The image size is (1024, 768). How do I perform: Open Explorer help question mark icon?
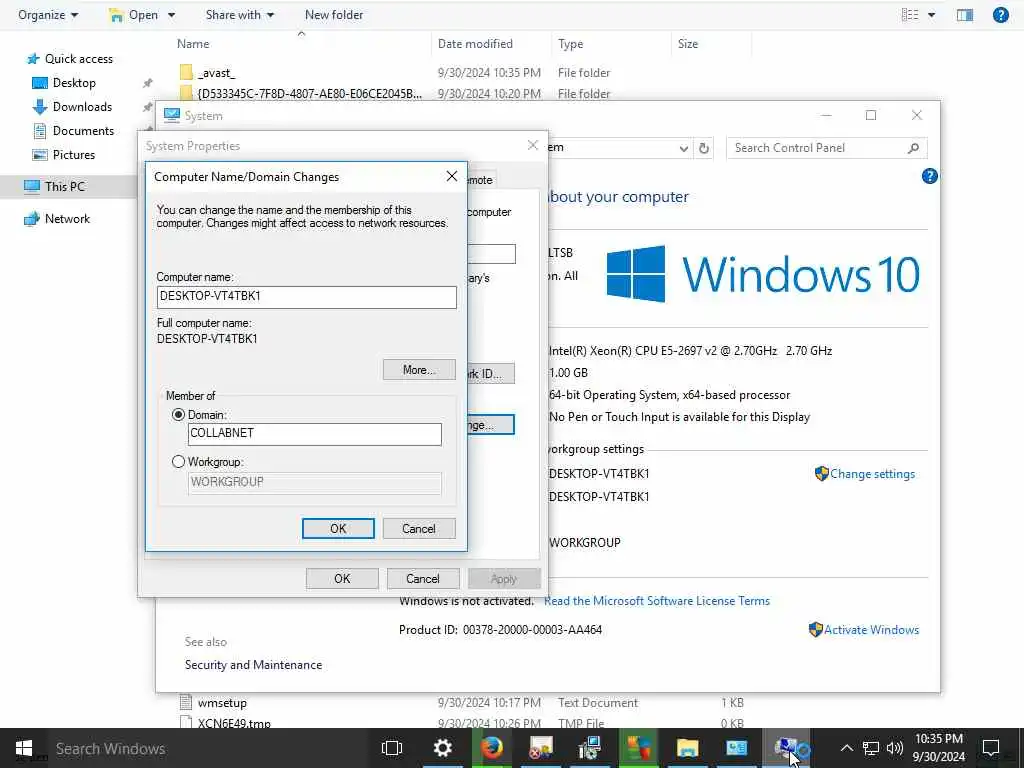pyautogui.click(x=1000, y=14)
